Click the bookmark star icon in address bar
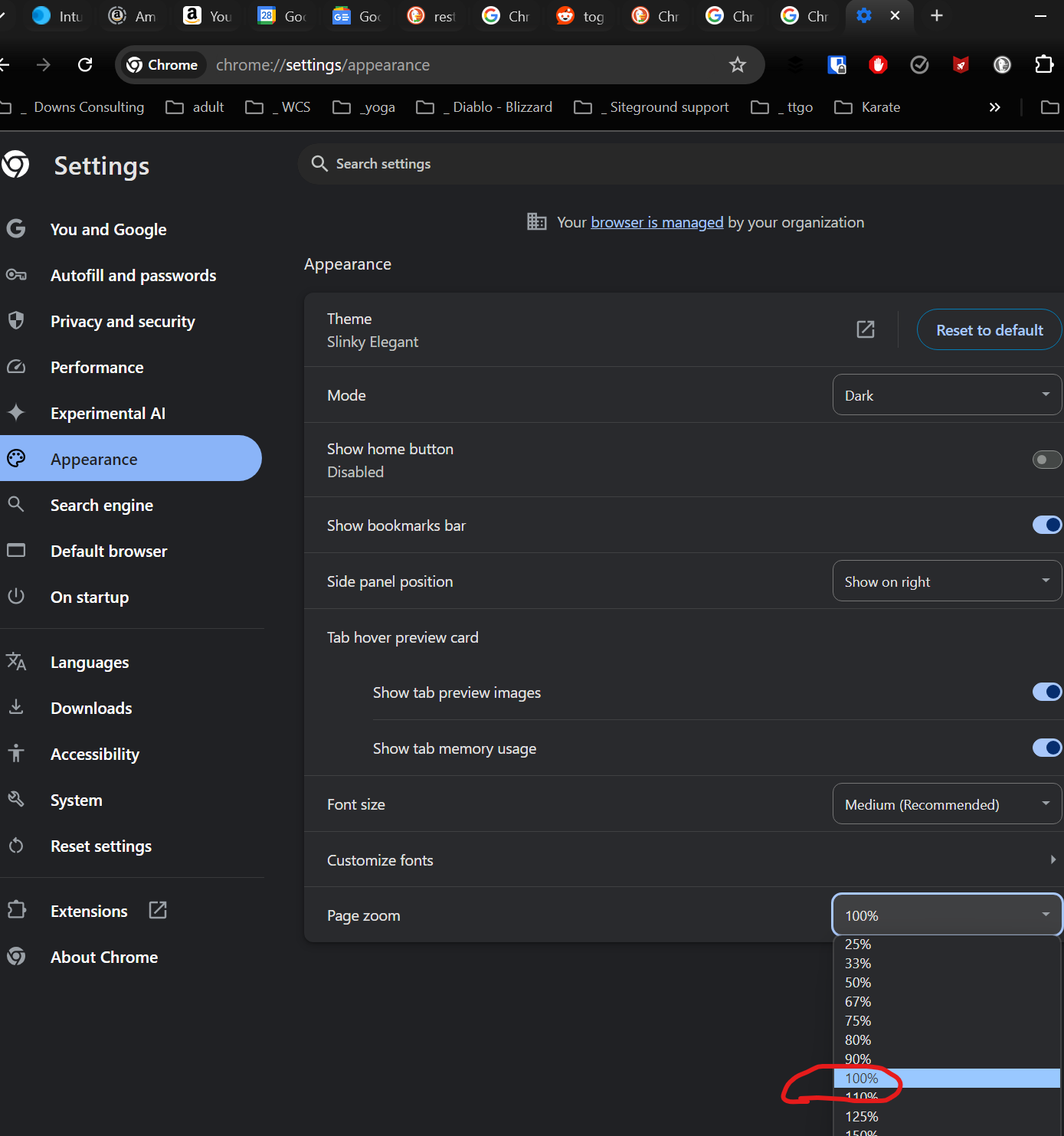 pyautogui.click(x=737, y=65)
